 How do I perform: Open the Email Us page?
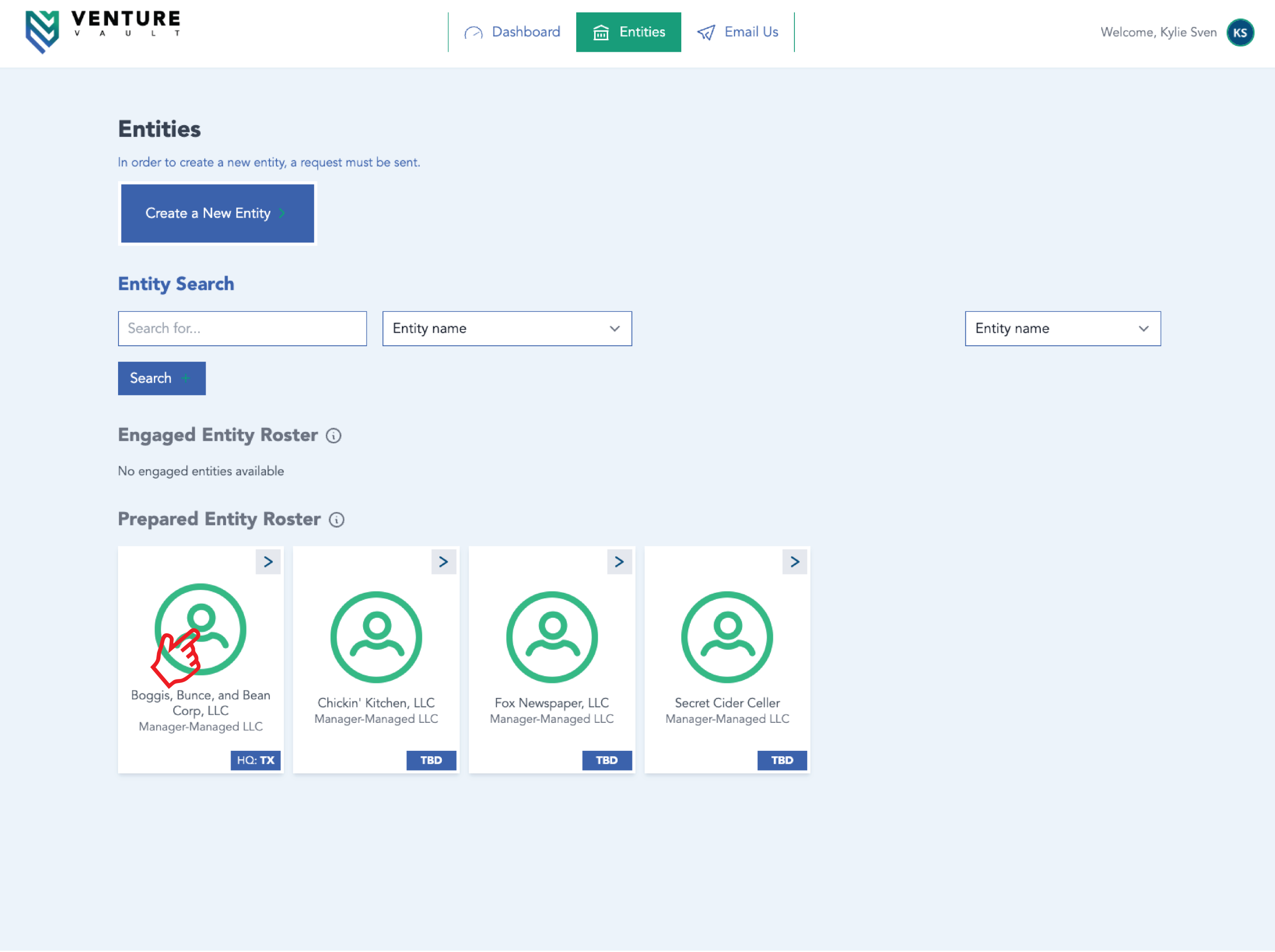click(738, 32)
